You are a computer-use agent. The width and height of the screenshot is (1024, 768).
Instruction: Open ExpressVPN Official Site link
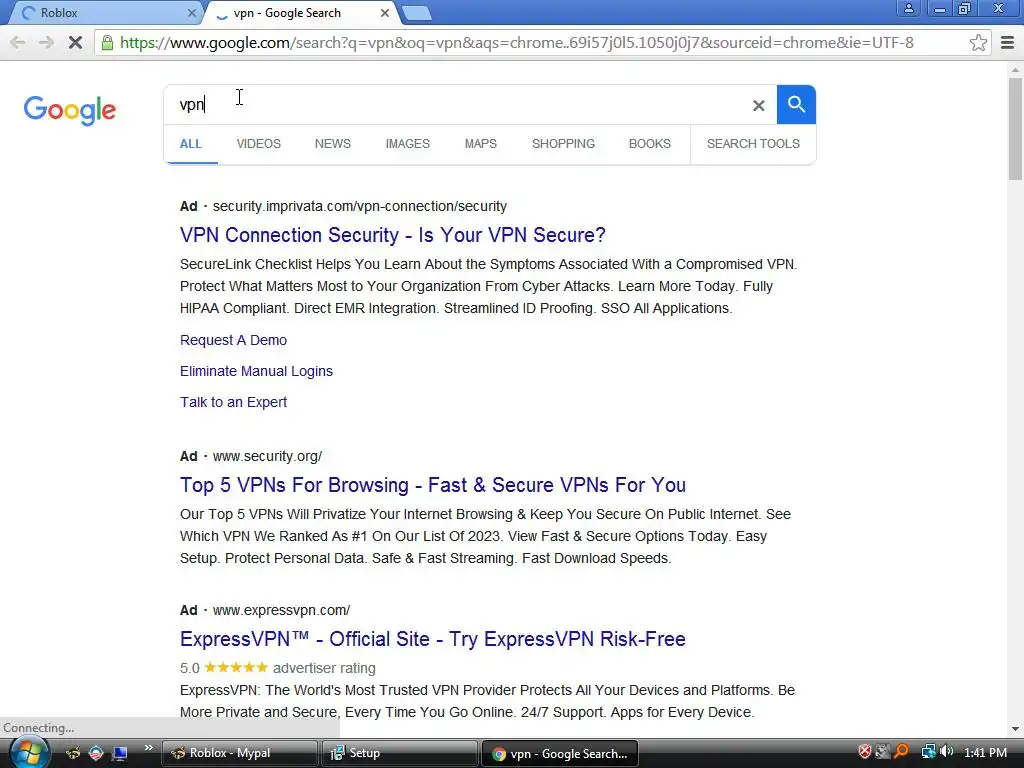432,639
